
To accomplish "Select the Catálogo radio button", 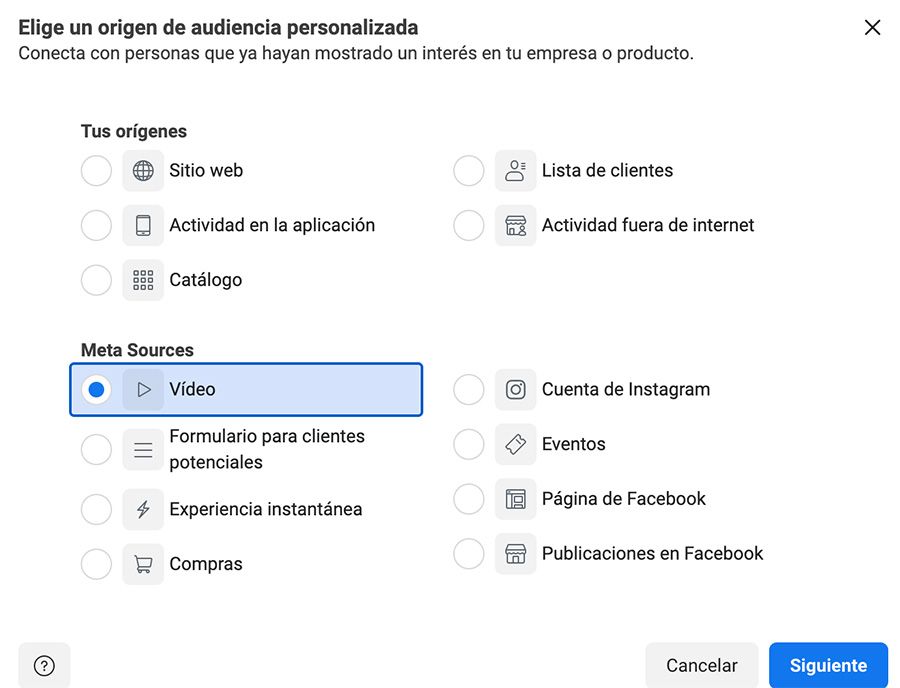I will tap(96, 279).
